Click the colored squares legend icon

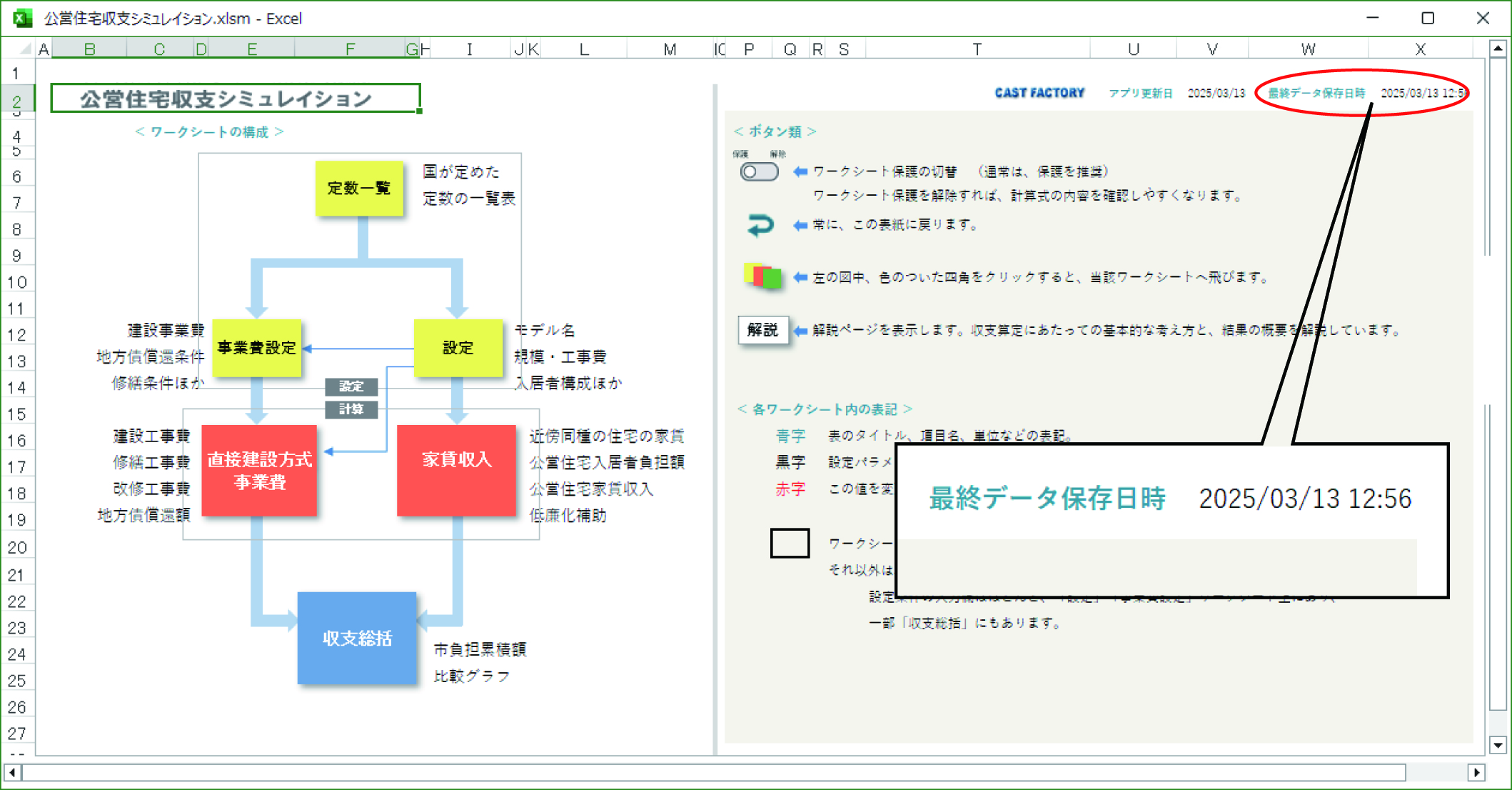click(x=762, y=276)
